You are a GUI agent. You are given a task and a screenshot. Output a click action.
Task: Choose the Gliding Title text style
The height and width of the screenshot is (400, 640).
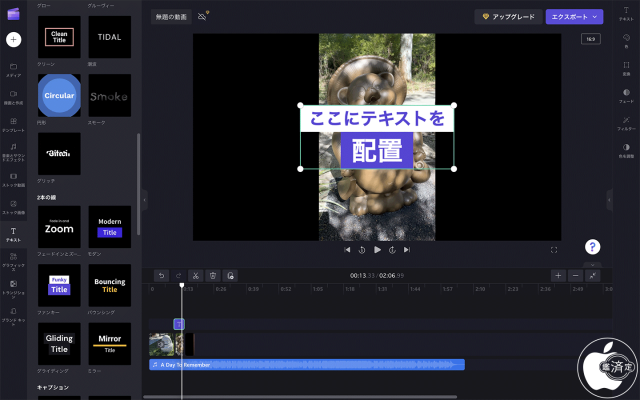[59, 344]
